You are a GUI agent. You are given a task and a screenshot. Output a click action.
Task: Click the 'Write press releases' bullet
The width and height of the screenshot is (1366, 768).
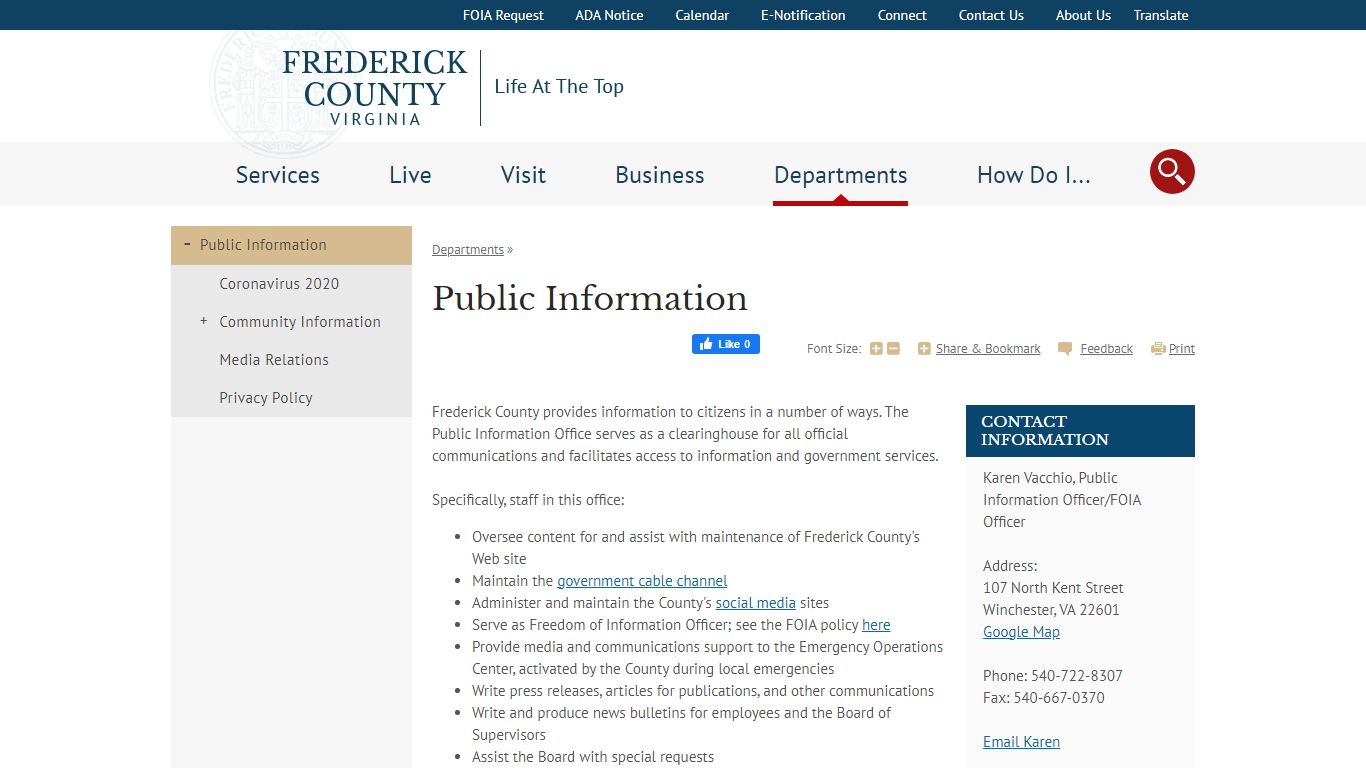[703, 691]
